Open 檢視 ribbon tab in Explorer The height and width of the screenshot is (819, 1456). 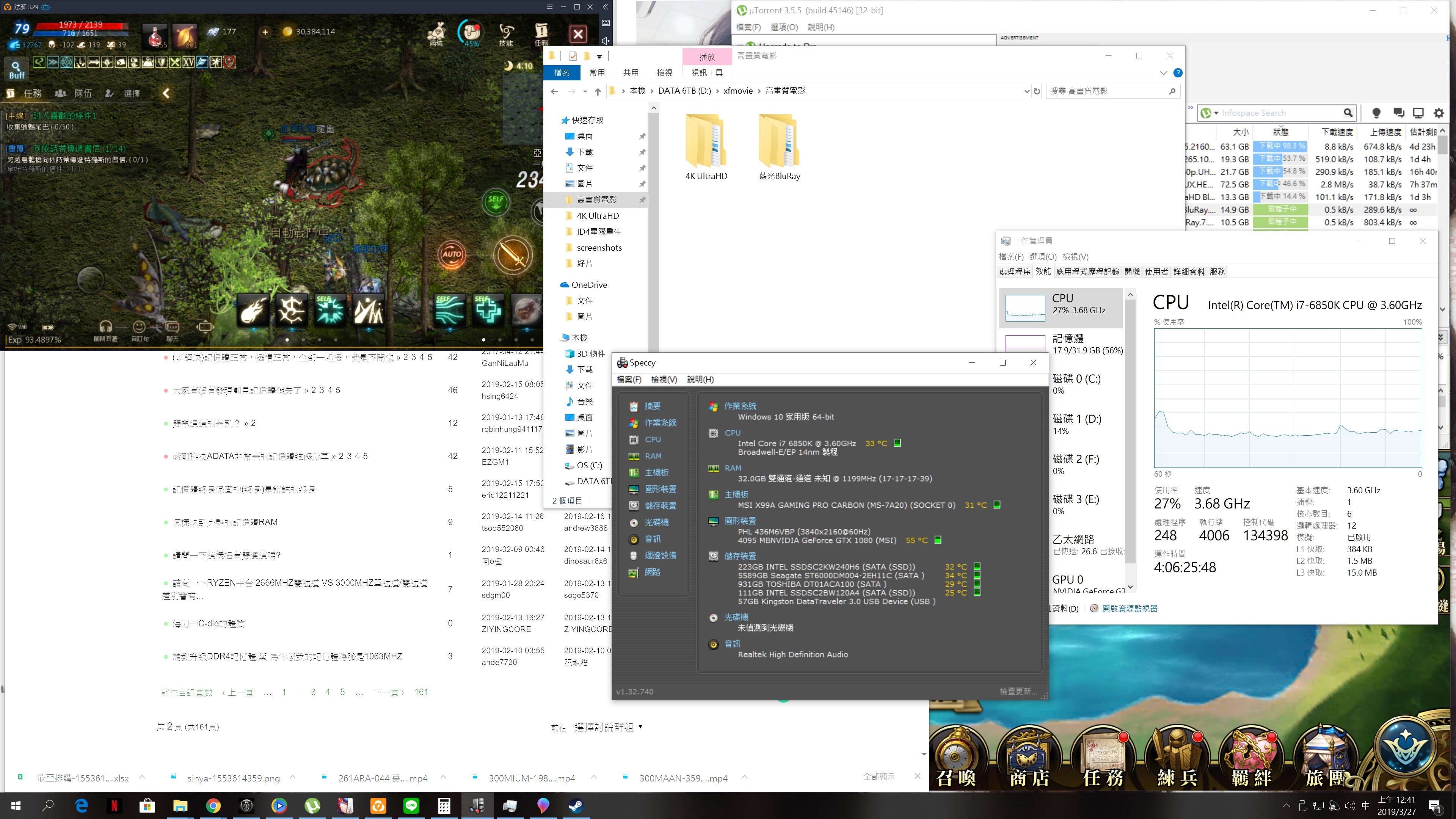pyautogui.click(x=665, y=72)
